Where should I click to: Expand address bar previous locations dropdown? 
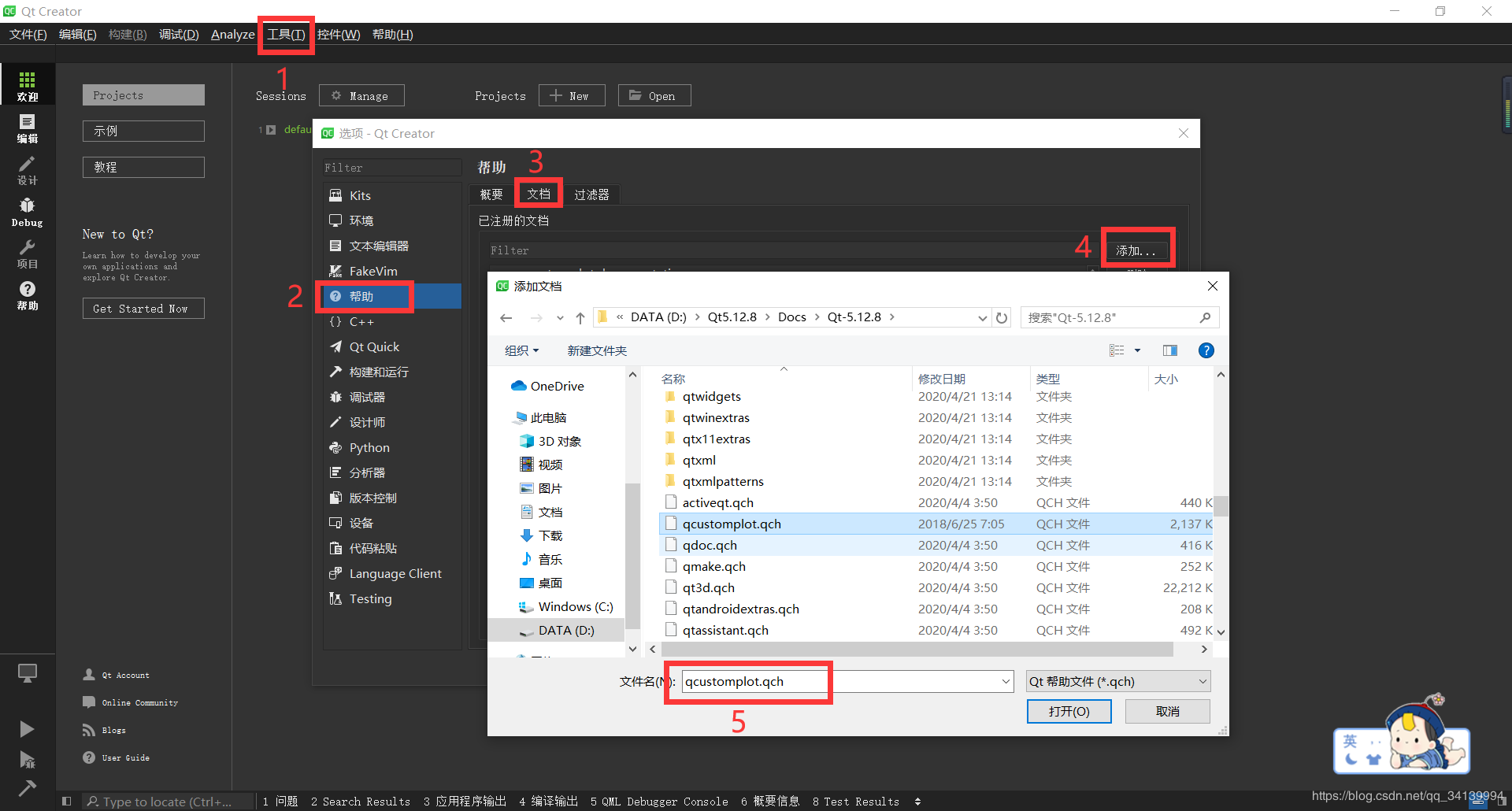click(982, 318)
